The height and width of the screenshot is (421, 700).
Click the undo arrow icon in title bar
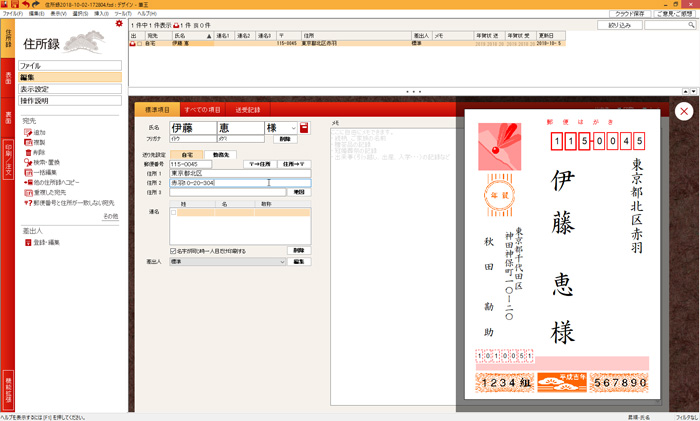pos(26,5)
